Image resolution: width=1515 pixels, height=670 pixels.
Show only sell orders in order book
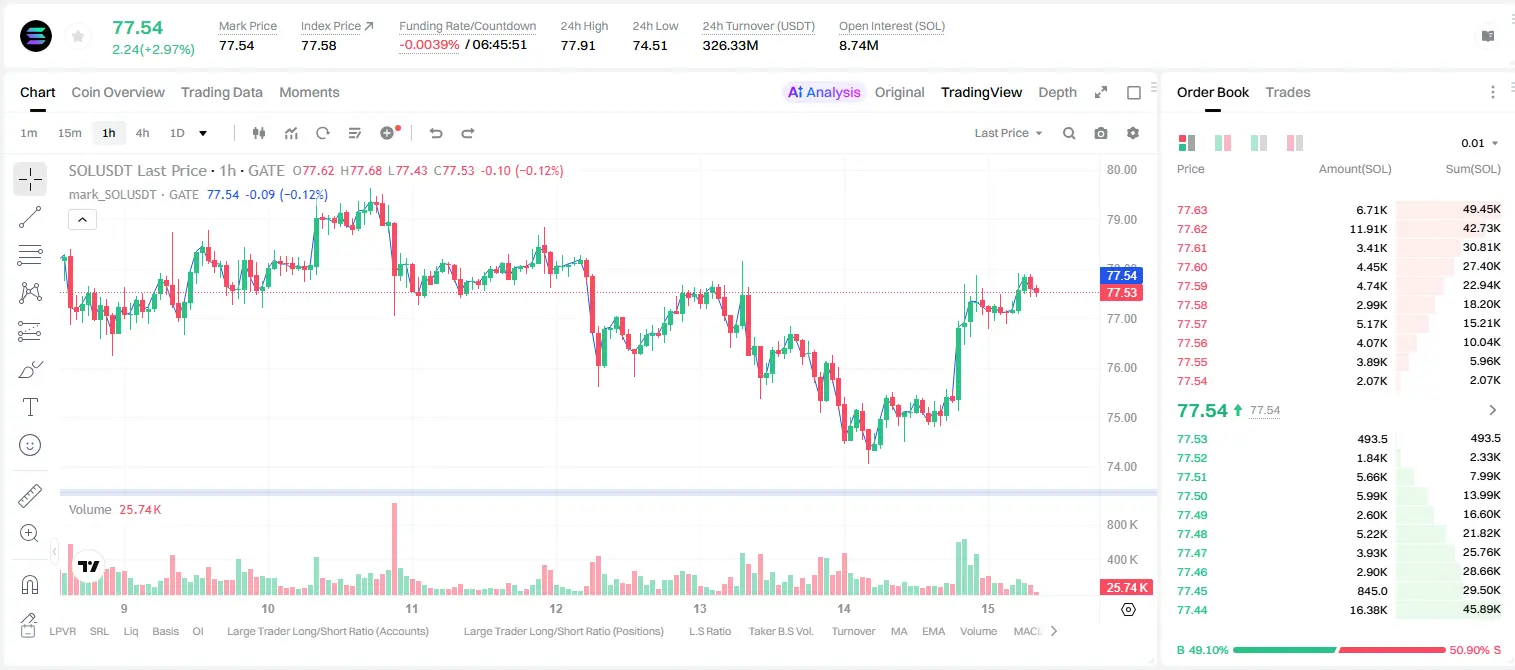coord(1295,143)
